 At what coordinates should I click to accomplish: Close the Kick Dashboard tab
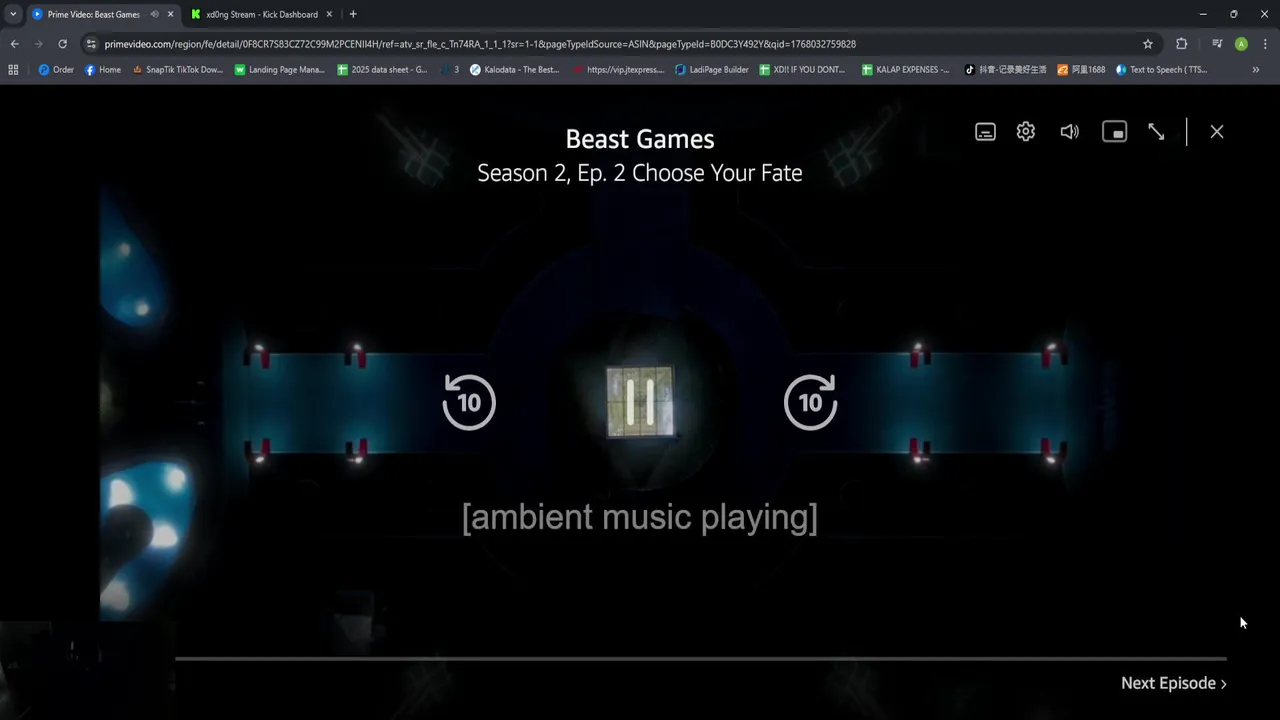coord(329,14)
